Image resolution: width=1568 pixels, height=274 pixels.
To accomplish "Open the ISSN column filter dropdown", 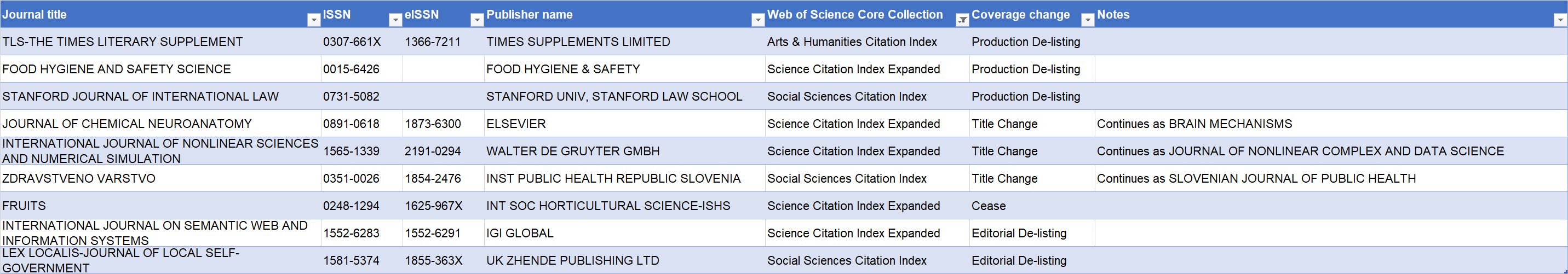I will click(x=395, y=20).
